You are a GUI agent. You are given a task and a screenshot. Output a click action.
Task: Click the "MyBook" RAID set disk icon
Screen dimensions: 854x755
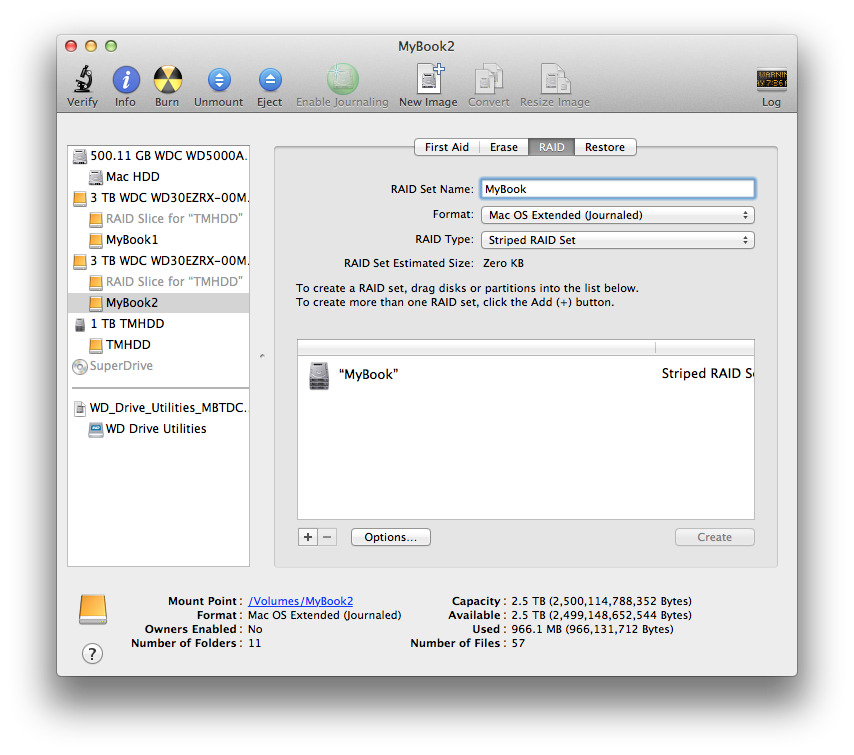[x=319, y=376]
